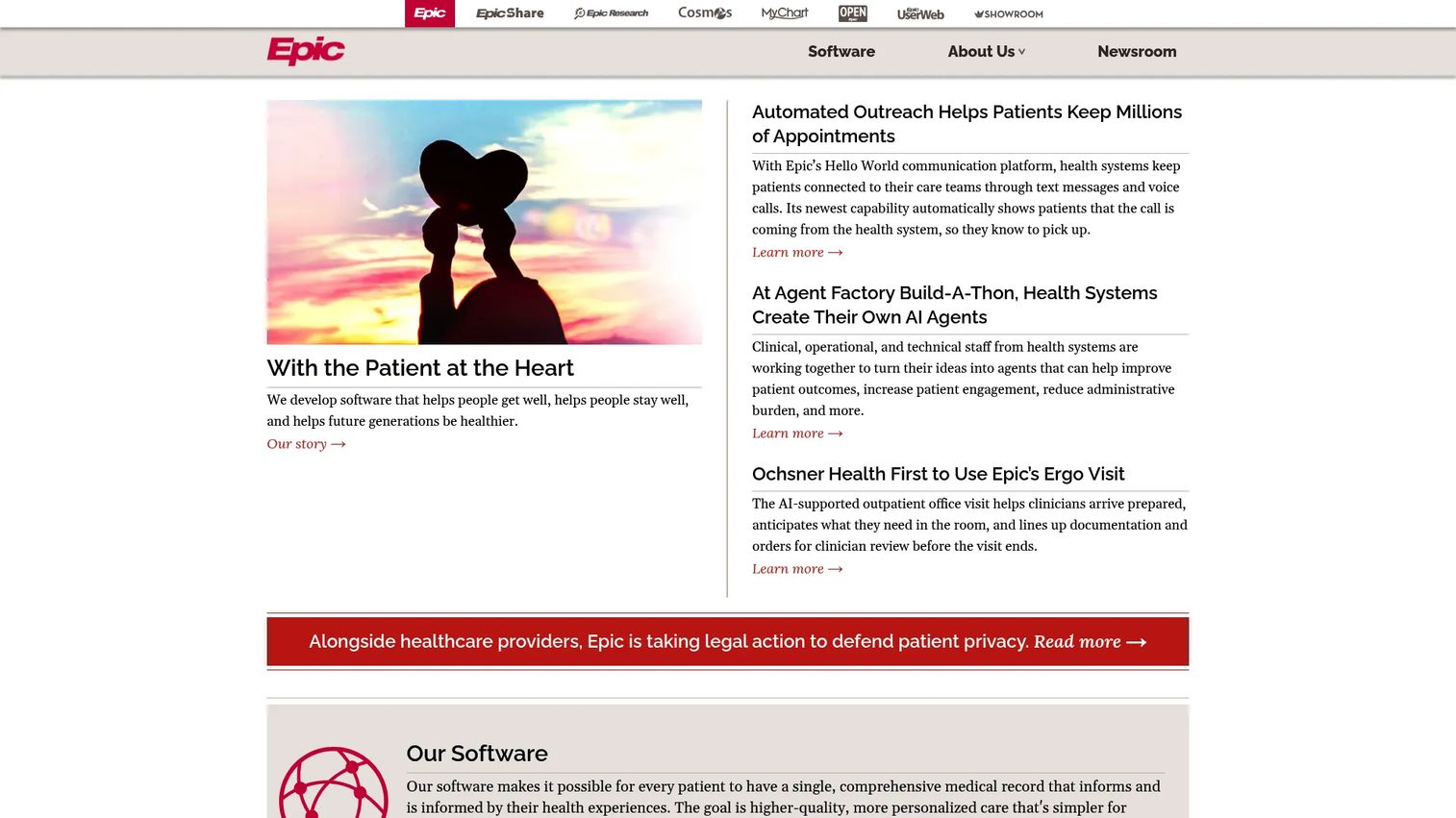
Task: Open 'Ochsner Health First to Use' headline
Action: pyautogui.click(x=938, y=474)
